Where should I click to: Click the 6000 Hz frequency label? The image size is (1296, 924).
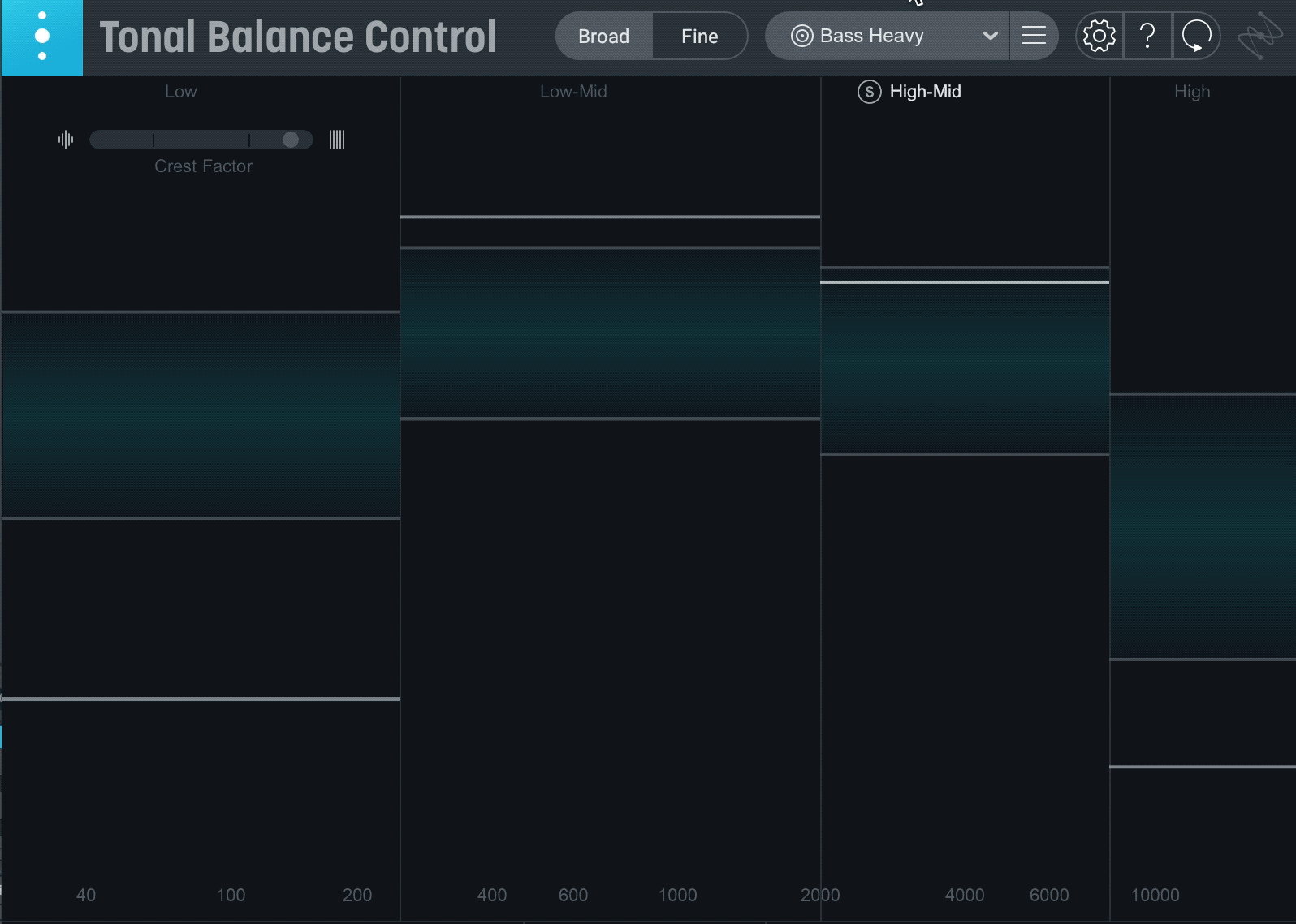click(x=1048, y=895)
